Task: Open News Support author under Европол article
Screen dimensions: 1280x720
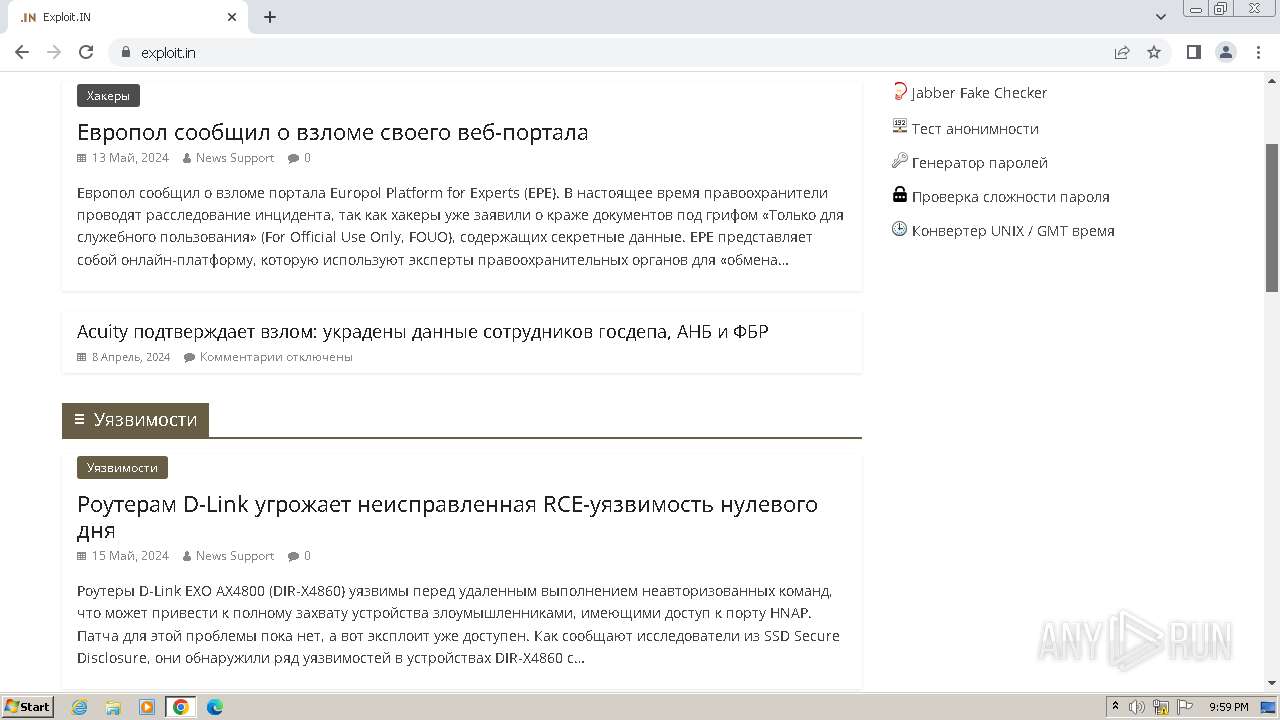Action: click(x=235, y=158)
